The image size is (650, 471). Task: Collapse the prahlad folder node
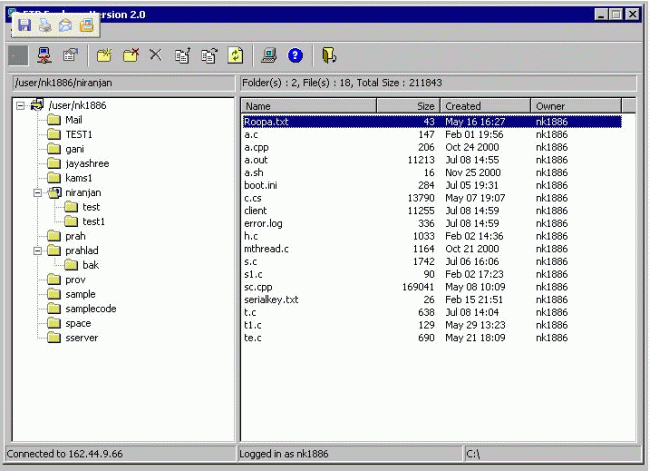pyautogui.click(x=37, y=250)
